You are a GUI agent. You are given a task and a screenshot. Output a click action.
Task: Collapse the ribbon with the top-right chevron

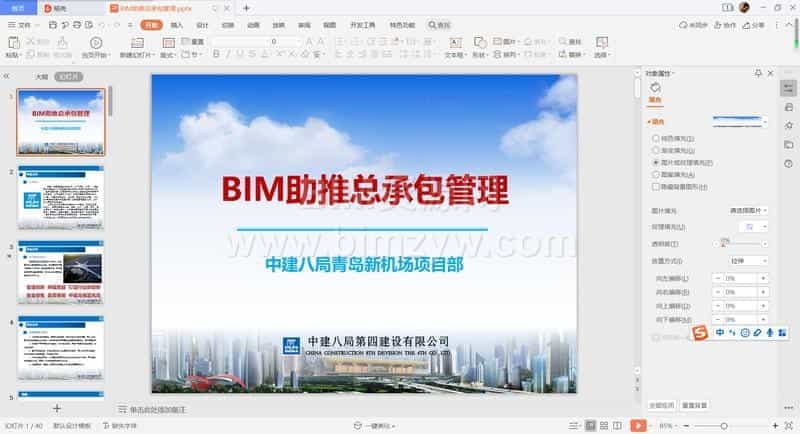tap(789, 24)
